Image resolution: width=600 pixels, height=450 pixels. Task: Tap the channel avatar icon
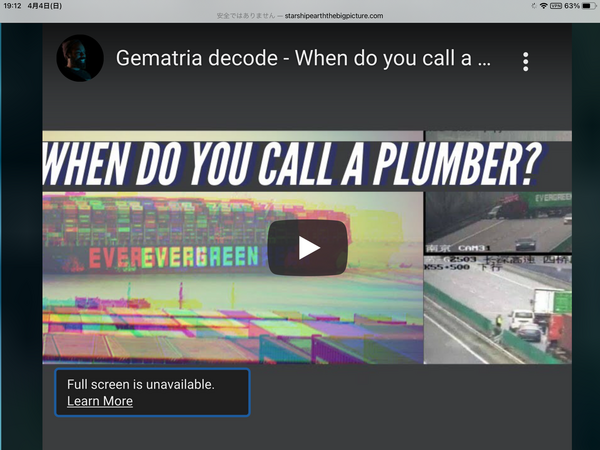click(x=80, y=58)
